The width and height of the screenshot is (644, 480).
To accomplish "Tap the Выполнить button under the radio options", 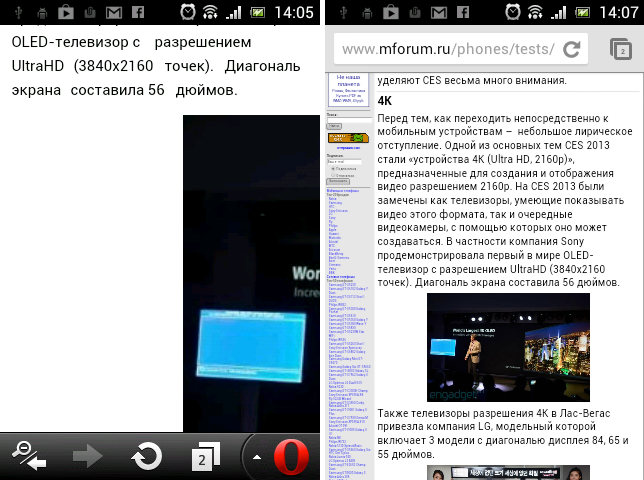I will pos(338,181).
